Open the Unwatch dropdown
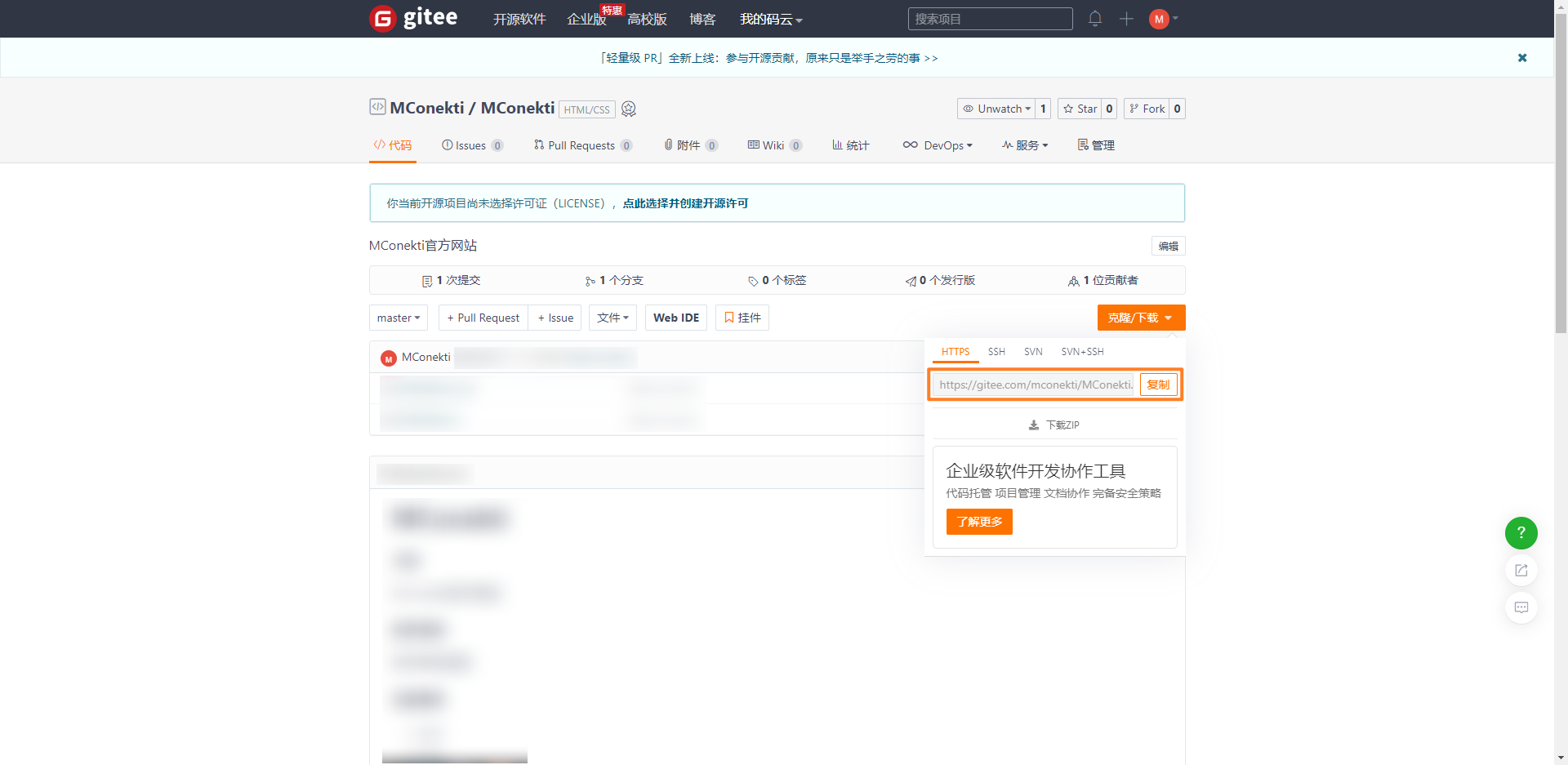The height and width of the screenshot is (765, 1568). coord(996,109)
